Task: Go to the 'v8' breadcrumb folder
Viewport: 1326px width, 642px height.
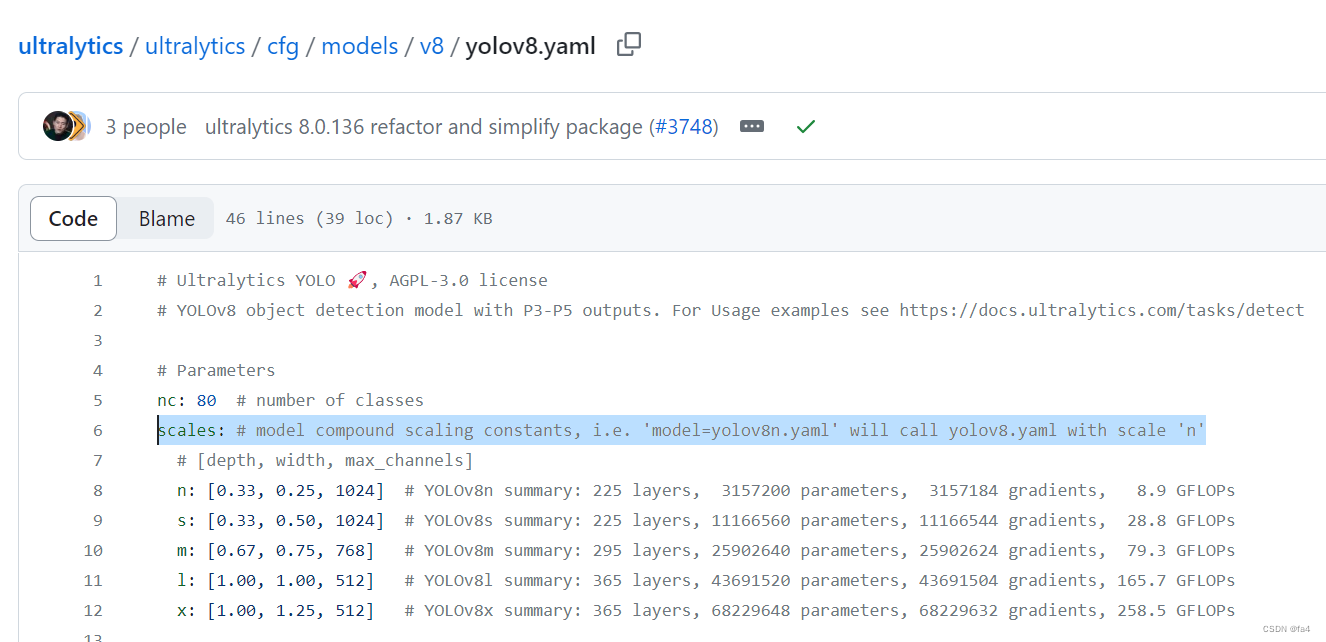Action: pyautogui.click(x=432, y=46)
